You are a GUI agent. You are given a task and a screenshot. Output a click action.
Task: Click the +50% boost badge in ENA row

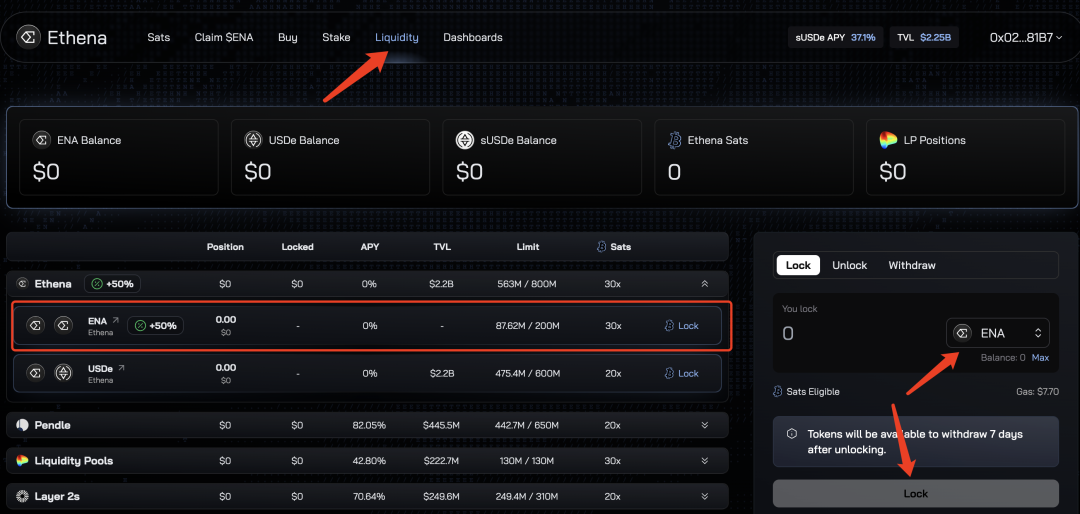pos(156,325)
